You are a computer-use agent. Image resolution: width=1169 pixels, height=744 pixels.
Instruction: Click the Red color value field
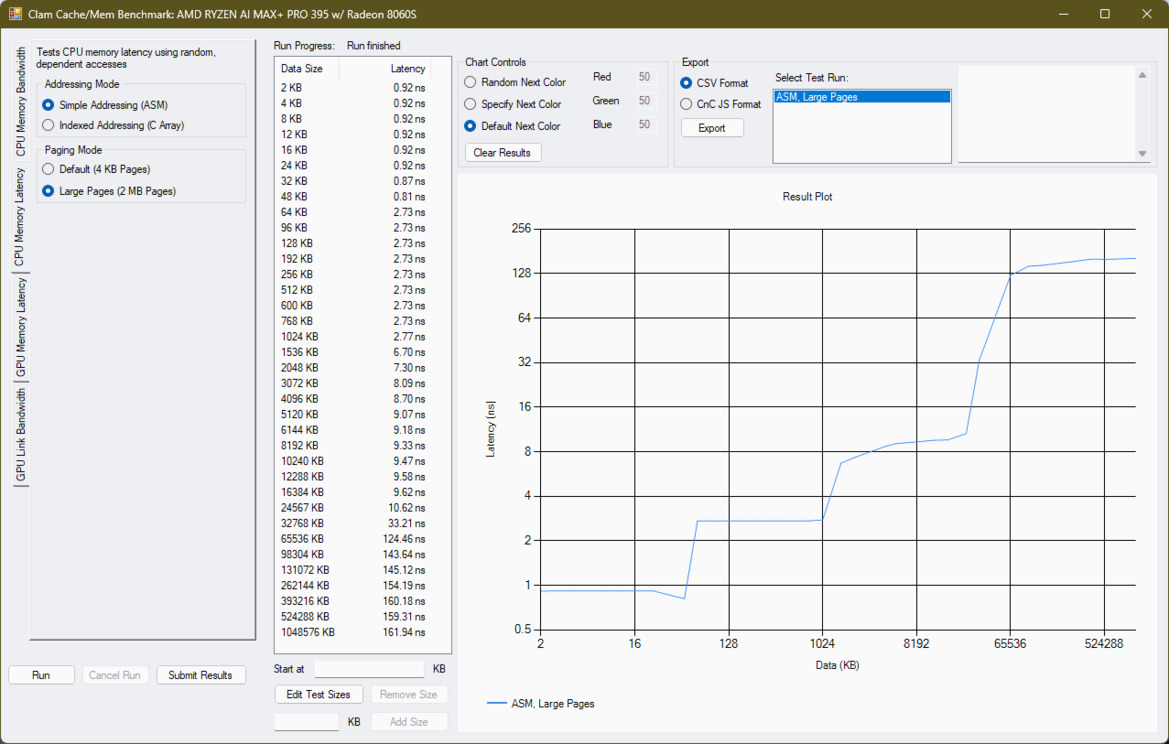point(645,77)
